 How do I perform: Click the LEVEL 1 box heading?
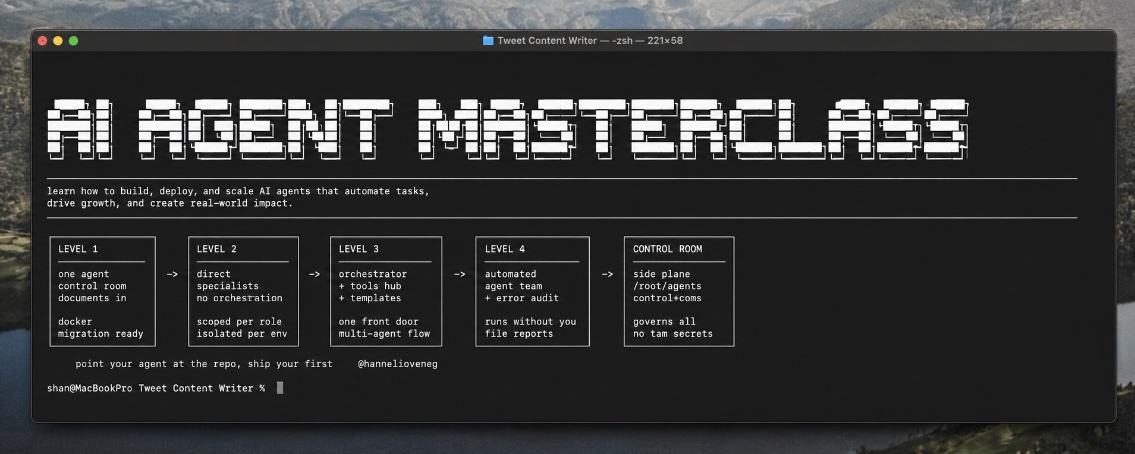click(78, 249)
